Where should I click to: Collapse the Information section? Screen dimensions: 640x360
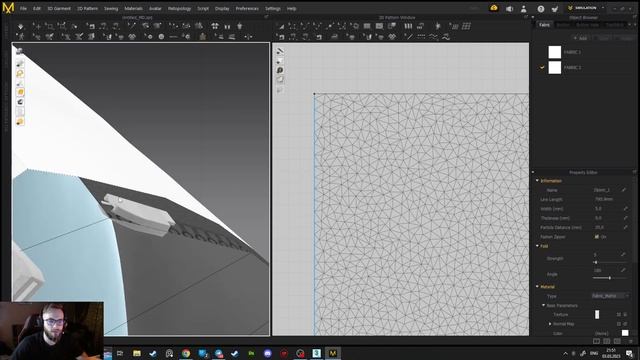pos(538,180)
